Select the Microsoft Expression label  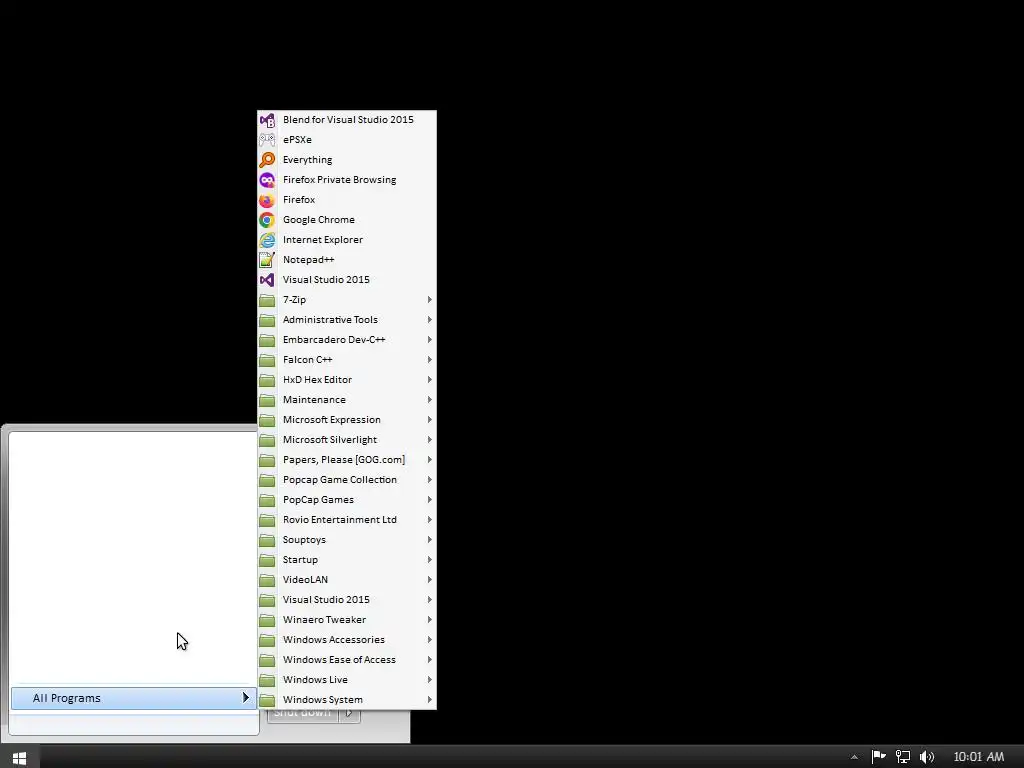pyautogui.click(x=332, y=420)
